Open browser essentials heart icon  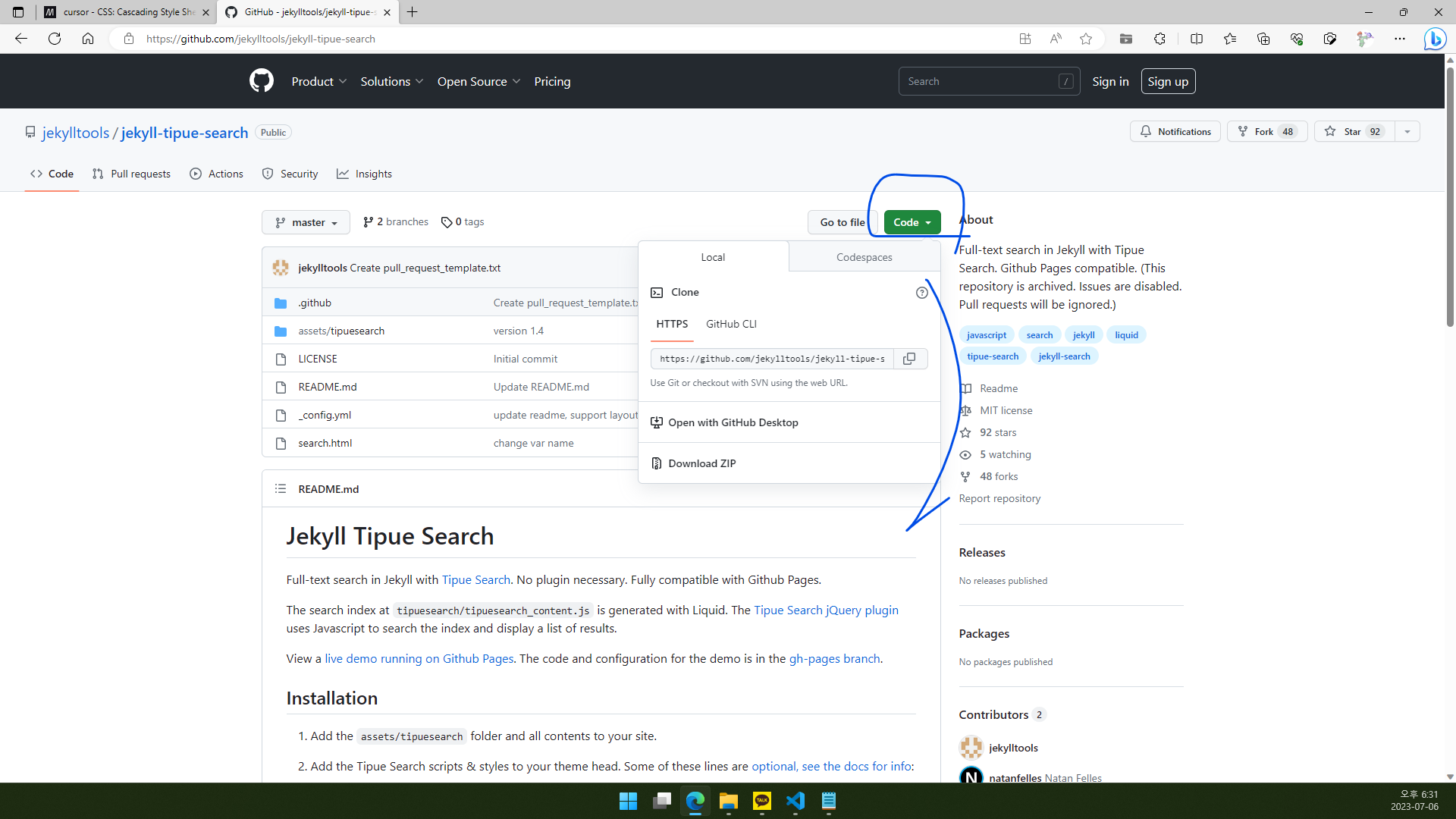[1297, 39]
